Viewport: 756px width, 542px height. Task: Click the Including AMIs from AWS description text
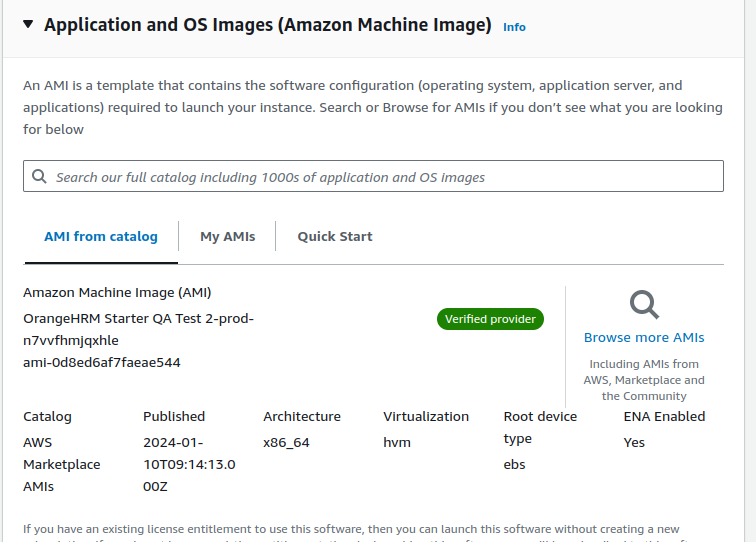pos(644,380)
